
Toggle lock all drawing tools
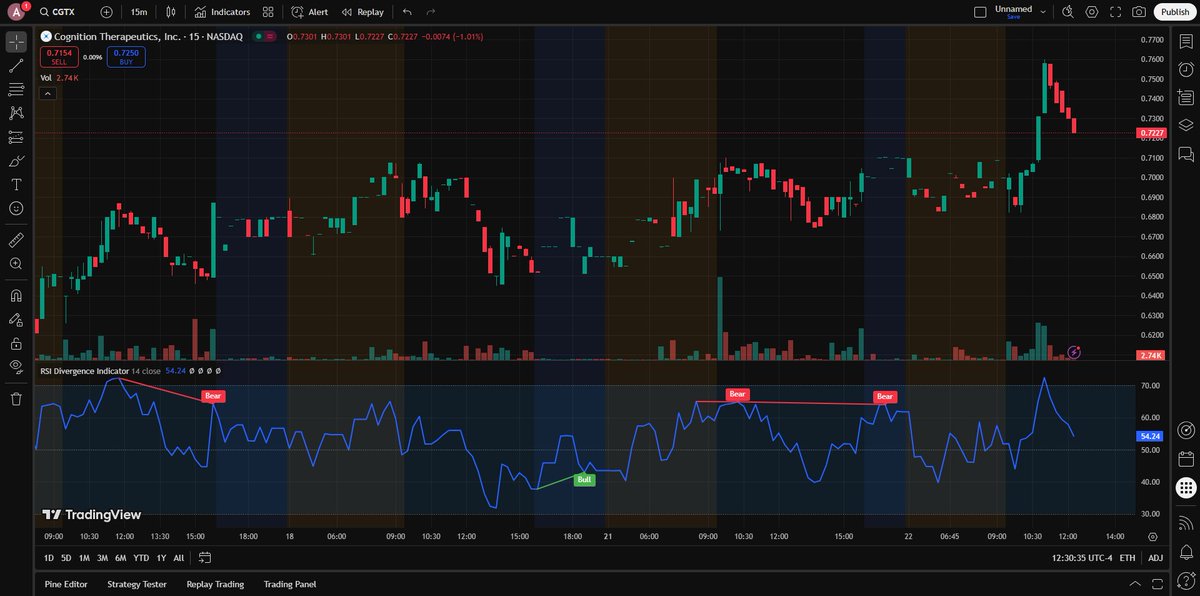coord(16,343)
